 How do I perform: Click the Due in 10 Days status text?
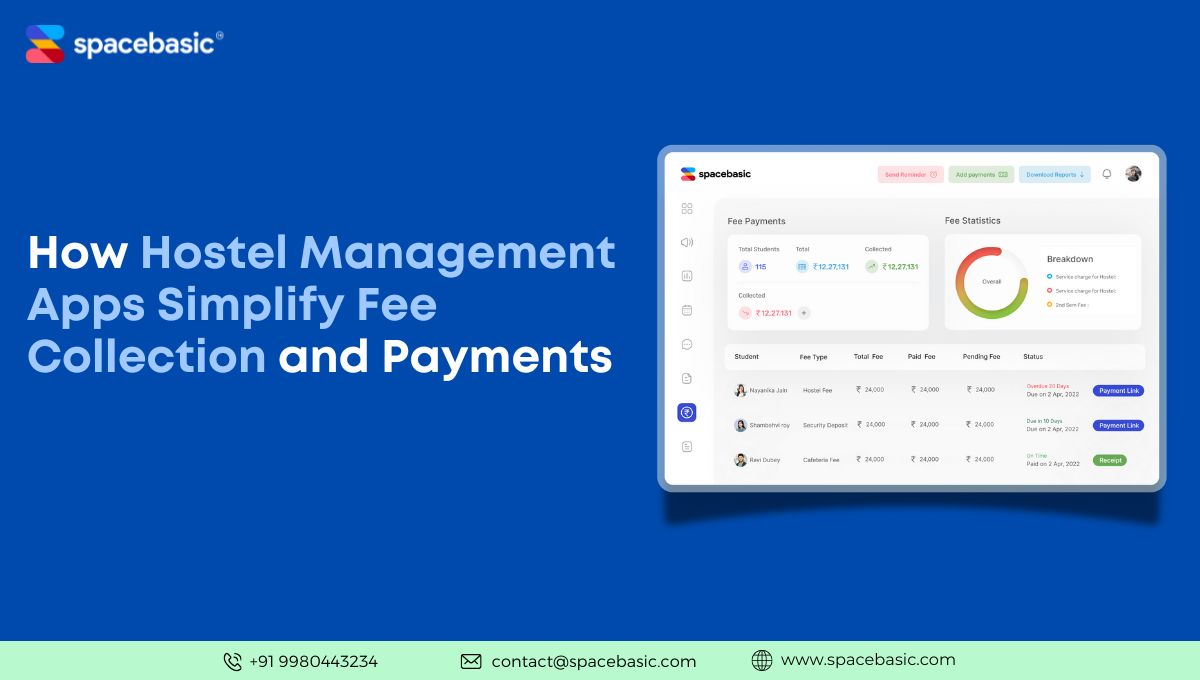[x=1044, y=421]
